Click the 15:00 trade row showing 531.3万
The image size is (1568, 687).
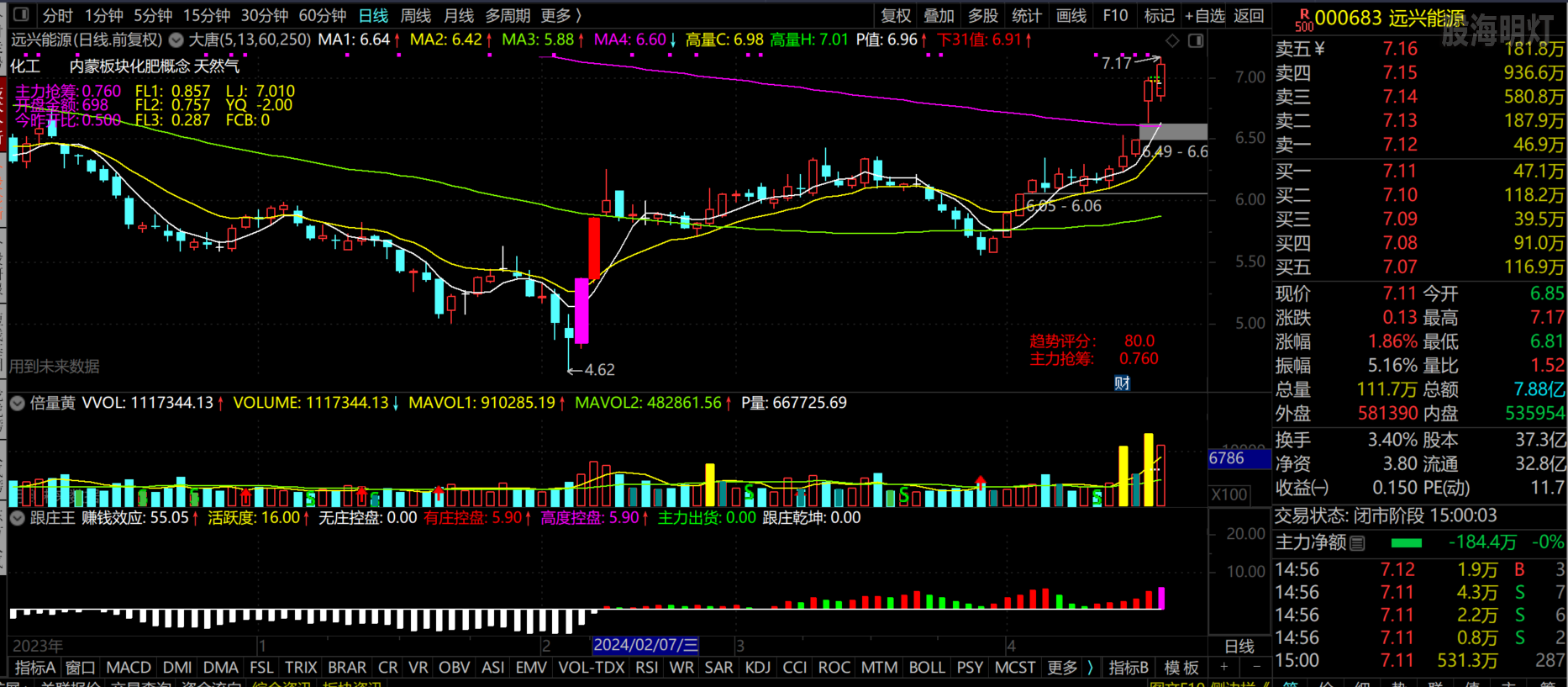pyautogui.click(x=1419, y=661)
